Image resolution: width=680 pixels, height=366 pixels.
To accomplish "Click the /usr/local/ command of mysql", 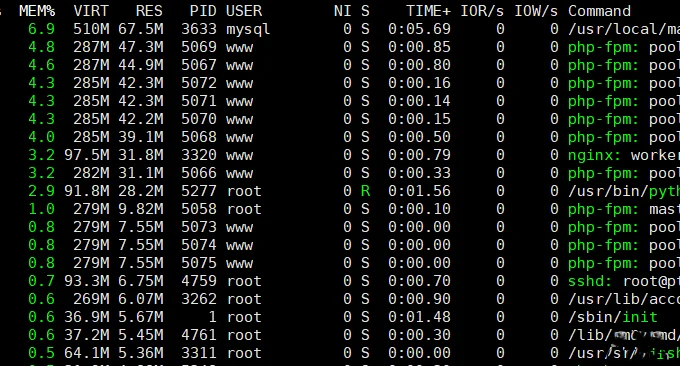I will (624, 29).
